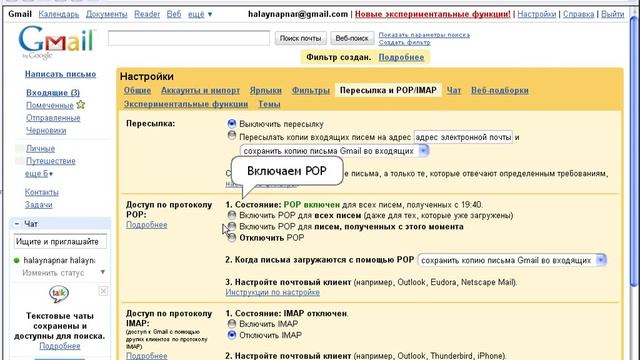The height and width of the screenshot is (360, 640).
Task: Open the Ярлыки settings tab
Action: pos(266,91)
